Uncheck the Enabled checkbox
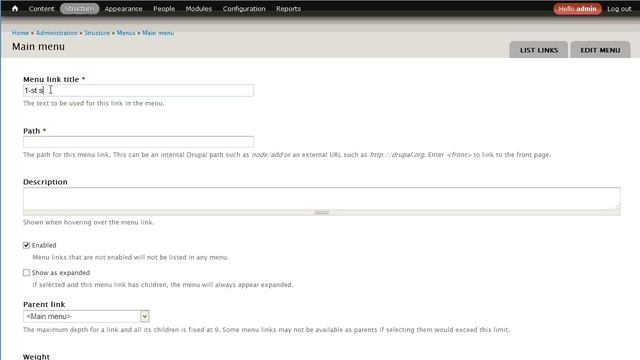Screen dimensions: 640x360 tap(27, 245)
